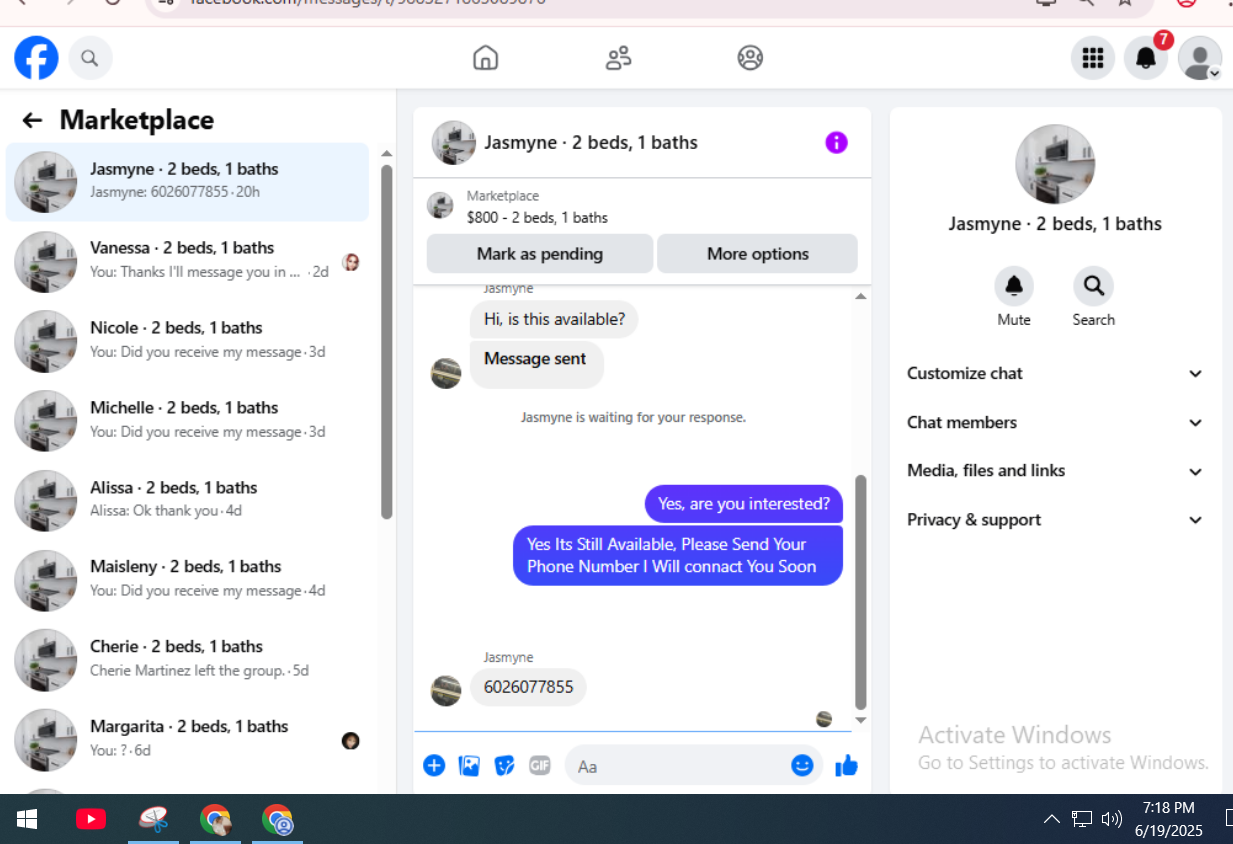
Task: Open the Facebook search magnifier
Action: (x=90, y=58)
